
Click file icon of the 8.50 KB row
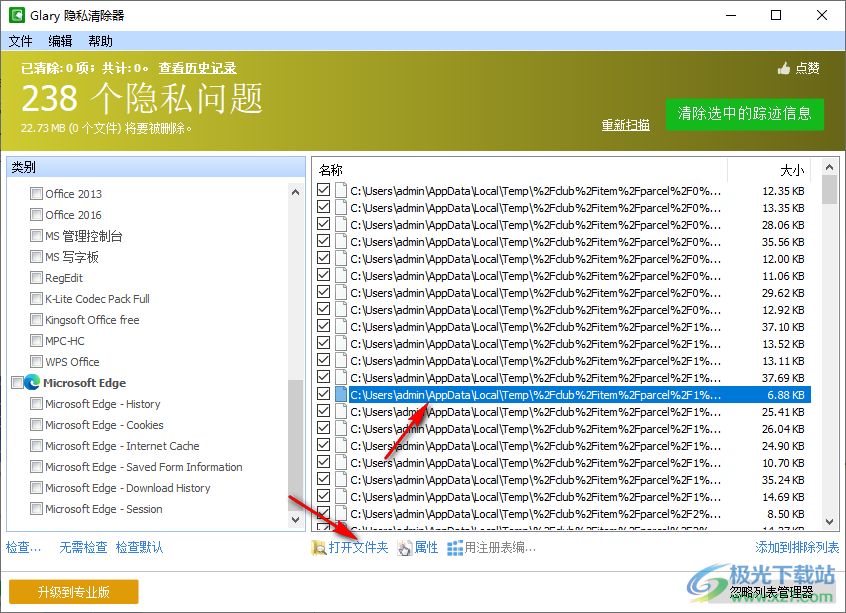tap(340, 513)
